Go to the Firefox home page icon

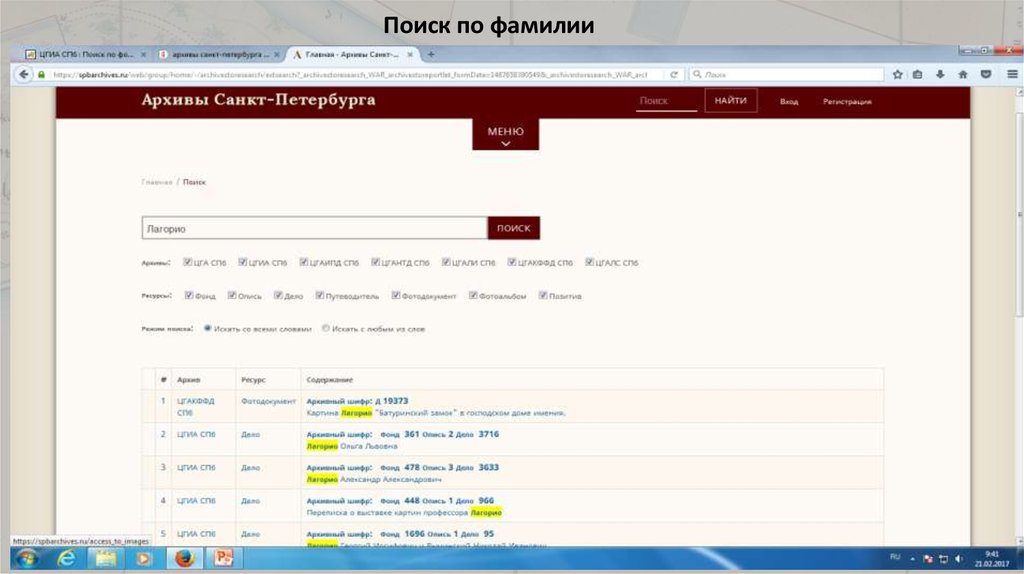pyautogui.click(x=962, y=74)
